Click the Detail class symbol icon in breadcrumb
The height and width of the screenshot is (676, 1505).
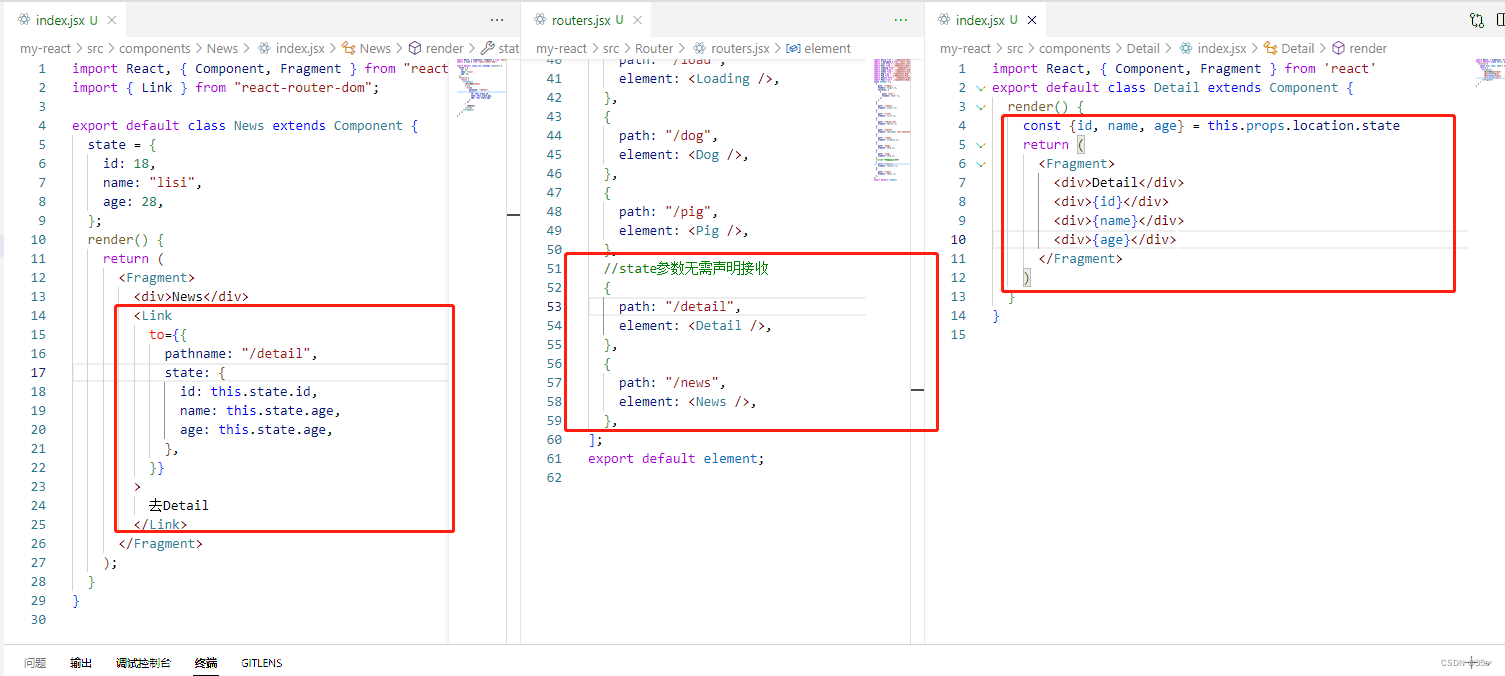[1272, 47]
